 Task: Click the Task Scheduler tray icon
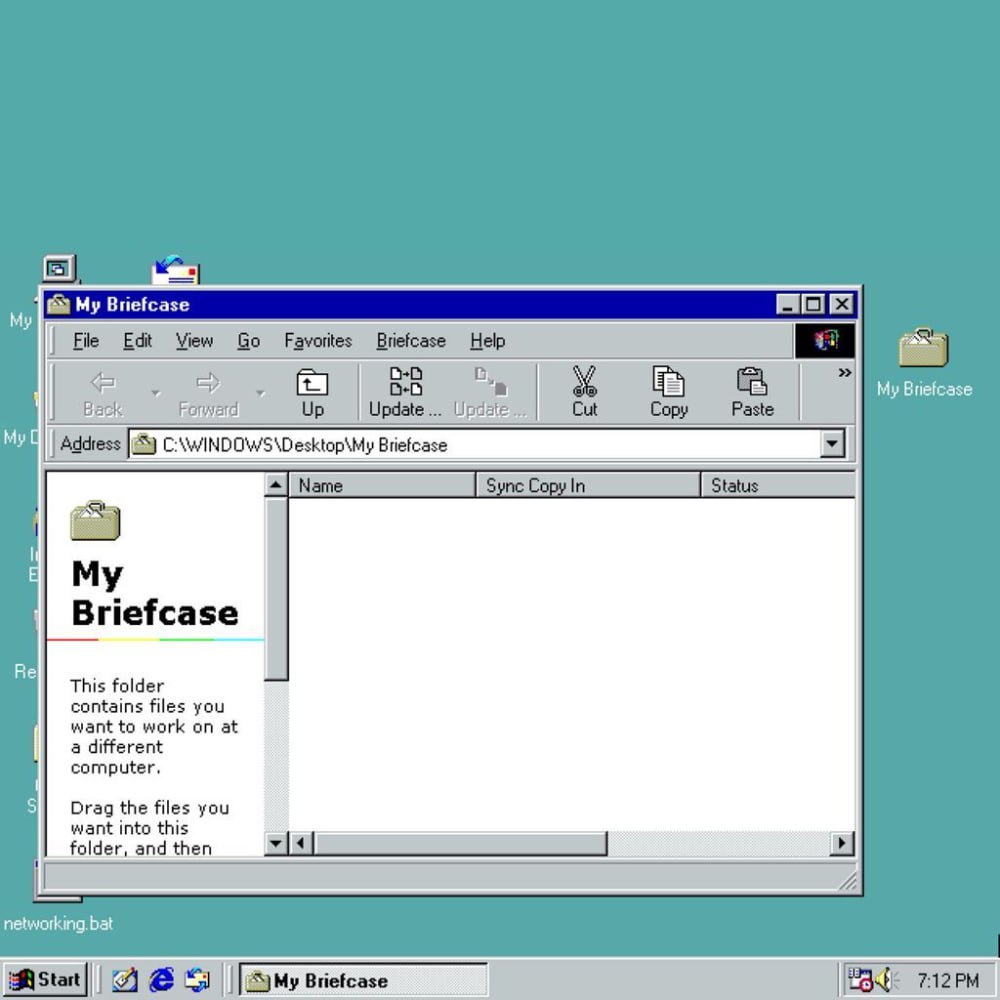point(860,980)
